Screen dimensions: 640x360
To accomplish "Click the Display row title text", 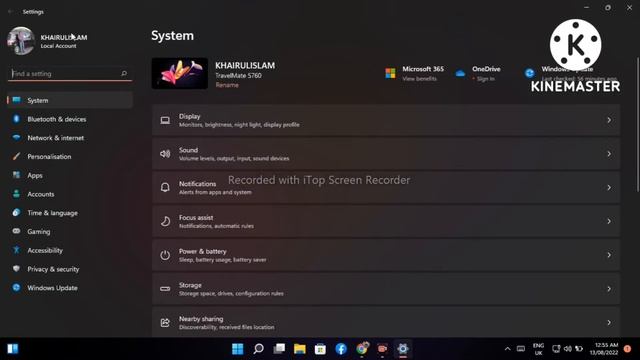I will (189, 116).
